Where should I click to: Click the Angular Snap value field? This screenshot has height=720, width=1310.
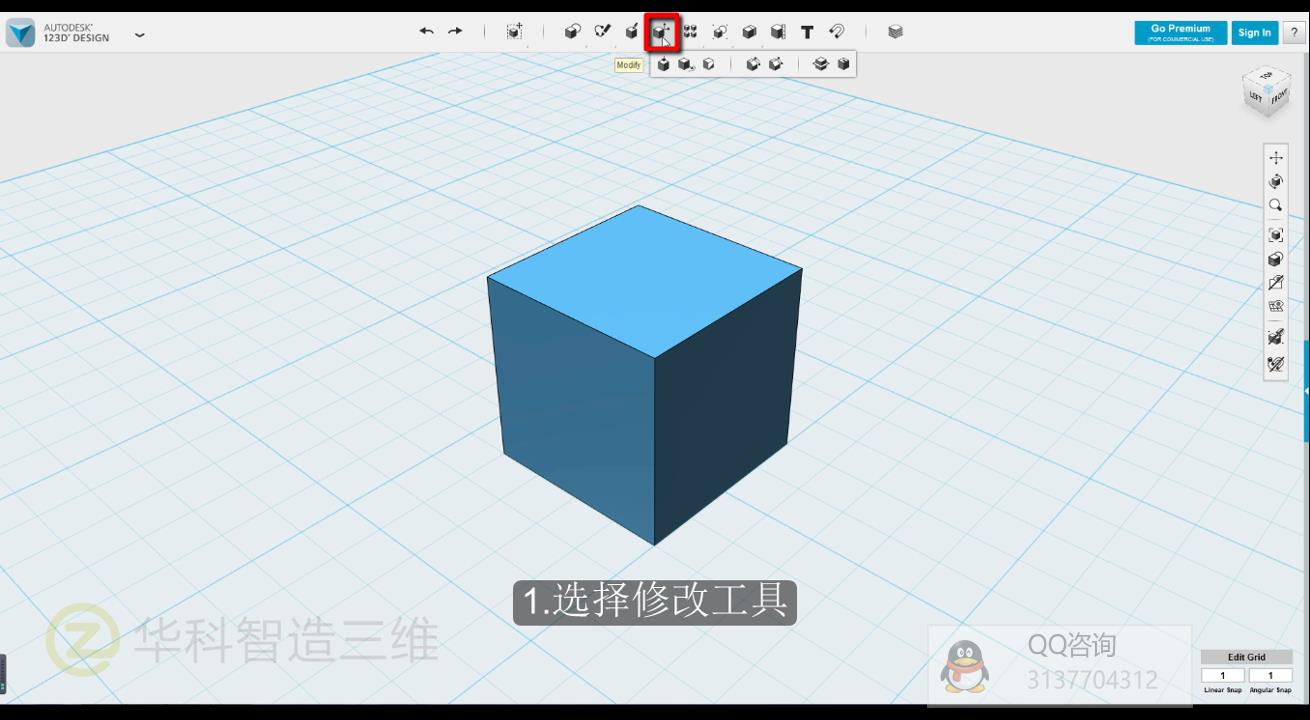[1270, 676]
